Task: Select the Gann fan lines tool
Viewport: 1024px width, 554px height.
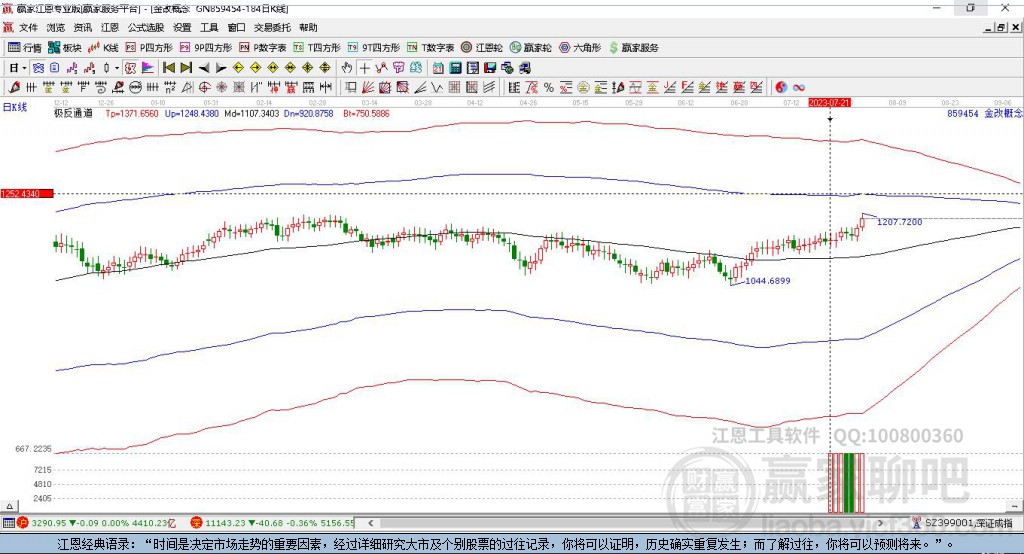Action: tap(368, 87)
